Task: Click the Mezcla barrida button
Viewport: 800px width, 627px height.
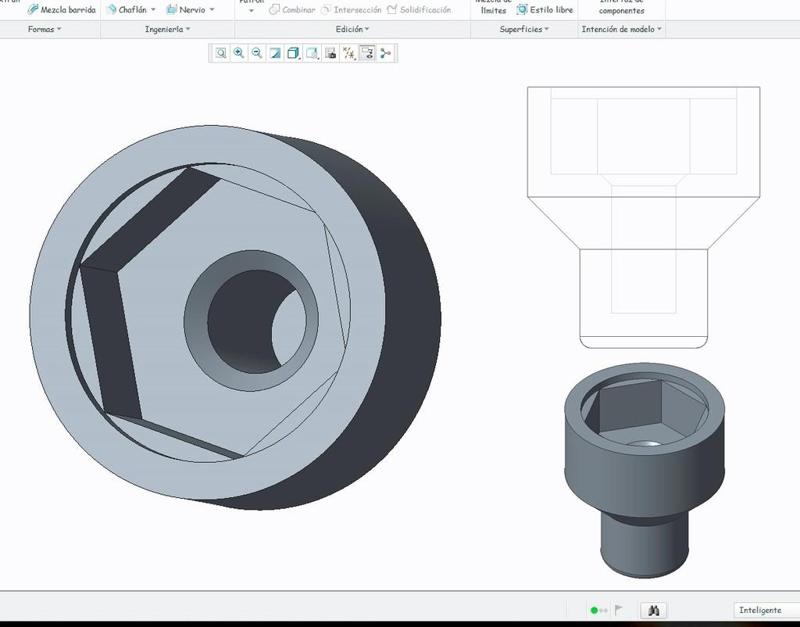Action: pos(61,10)
